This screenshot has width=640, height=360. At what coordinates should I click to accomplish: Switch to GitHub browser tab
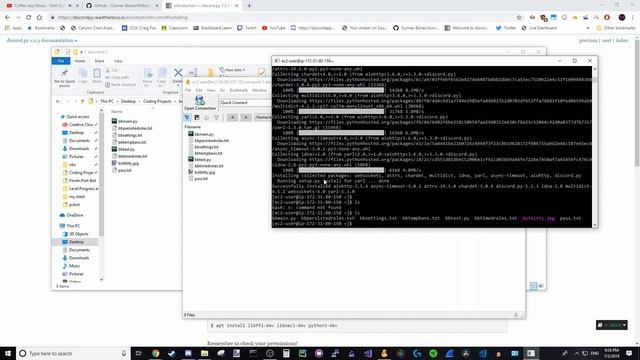(121, 6)
